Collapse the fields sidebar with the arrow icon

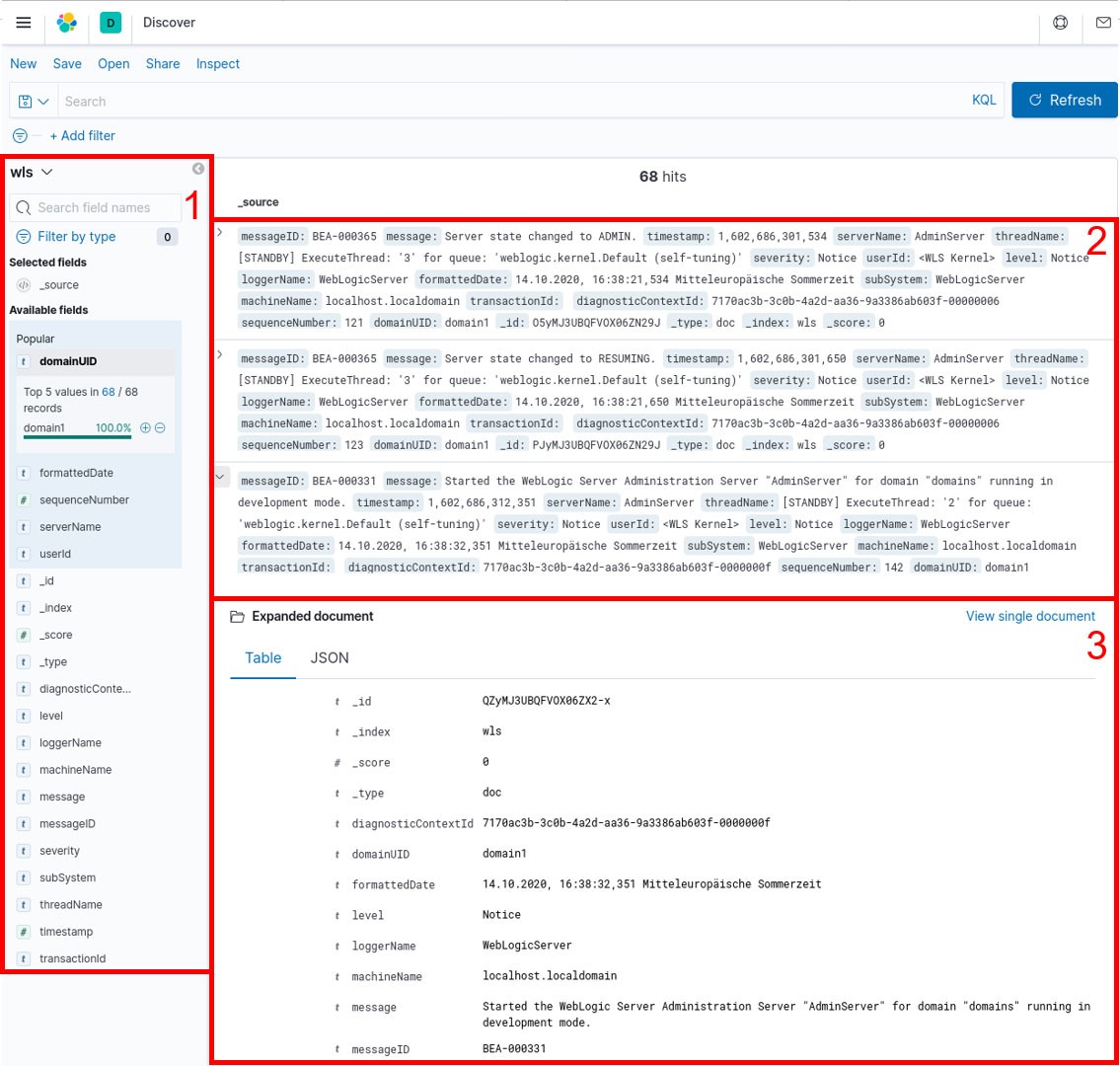click(198, 169)
